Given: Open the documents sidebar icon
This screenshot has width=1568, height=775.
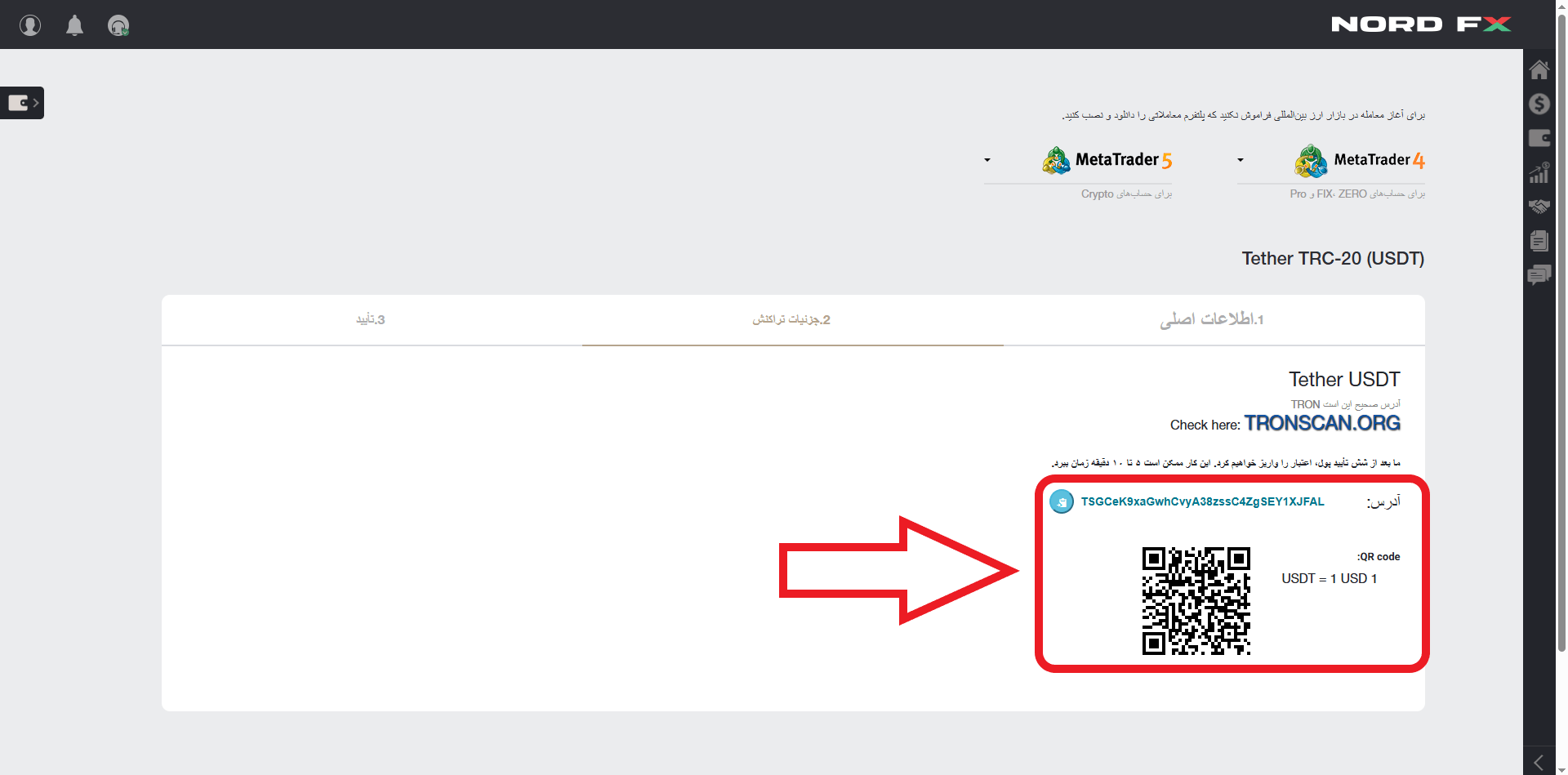Looking at the screenshot, I should (x=1539, y=240).
